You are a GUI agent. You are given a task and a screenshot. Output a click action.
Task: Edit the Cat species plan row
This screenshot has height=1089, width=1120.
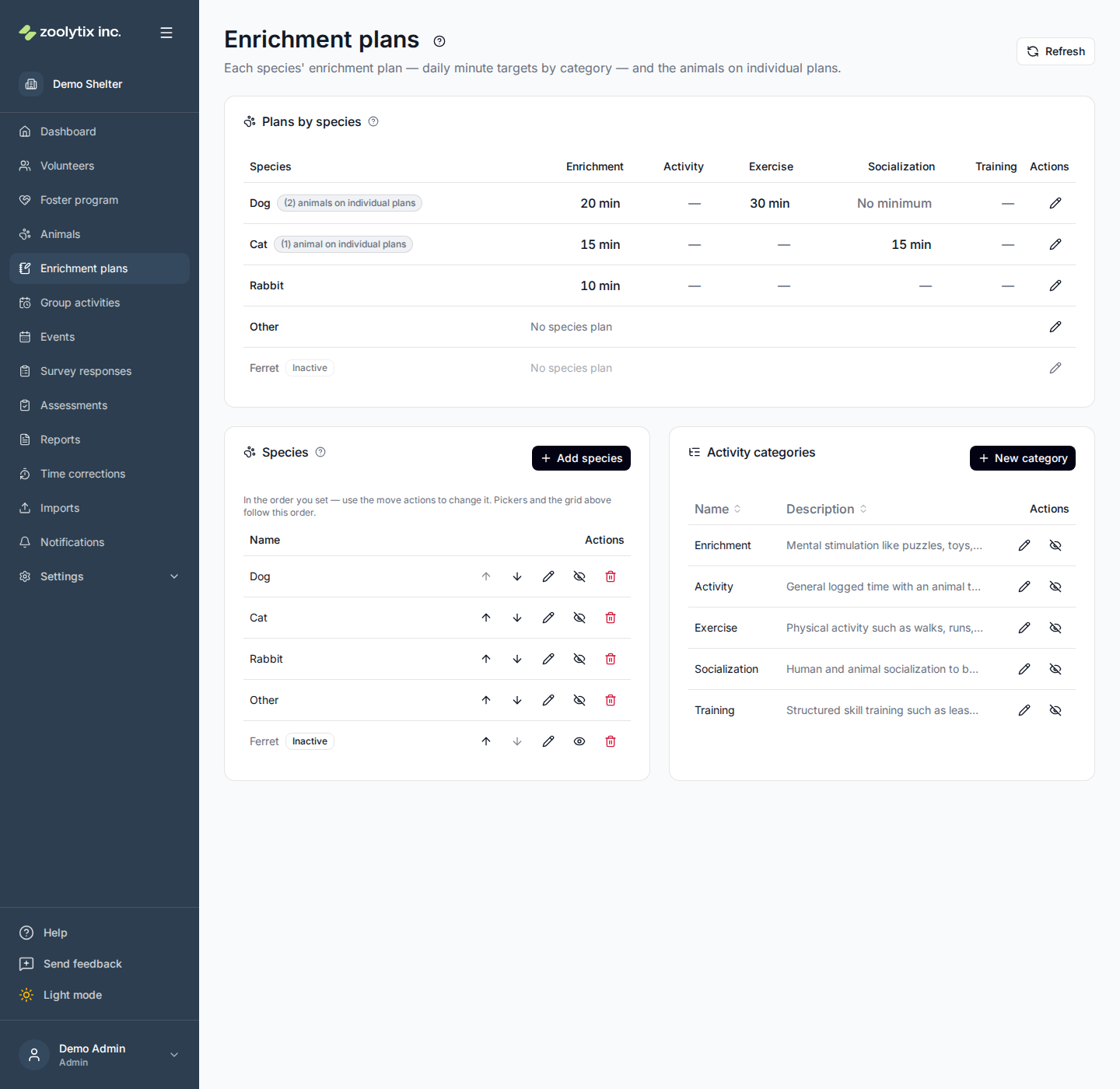click(1055, 244)
